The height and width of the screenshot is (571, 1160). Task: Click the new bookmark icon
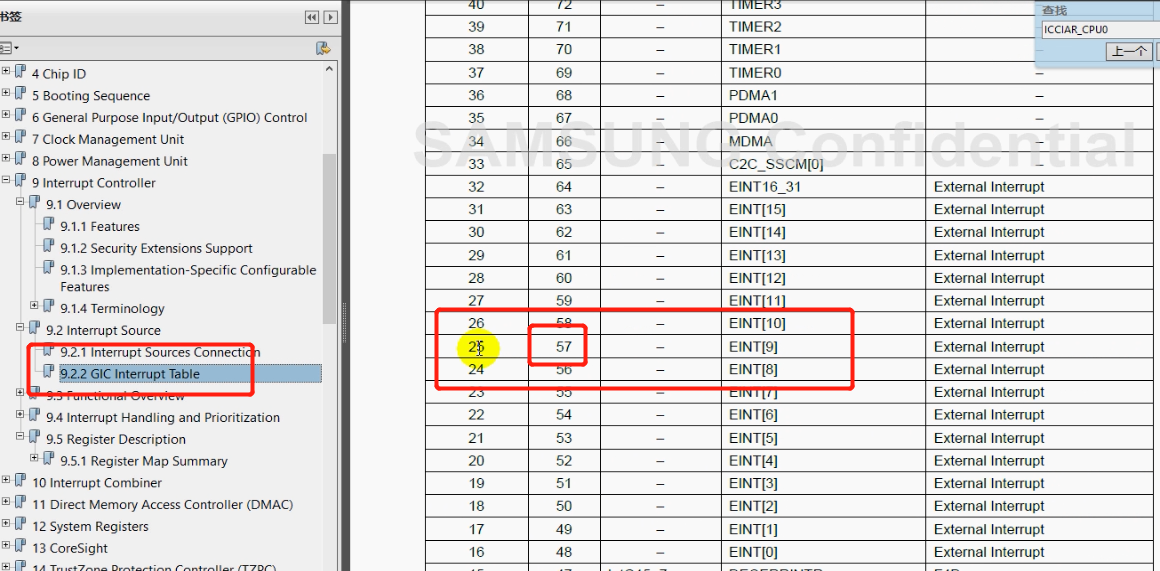322,48
